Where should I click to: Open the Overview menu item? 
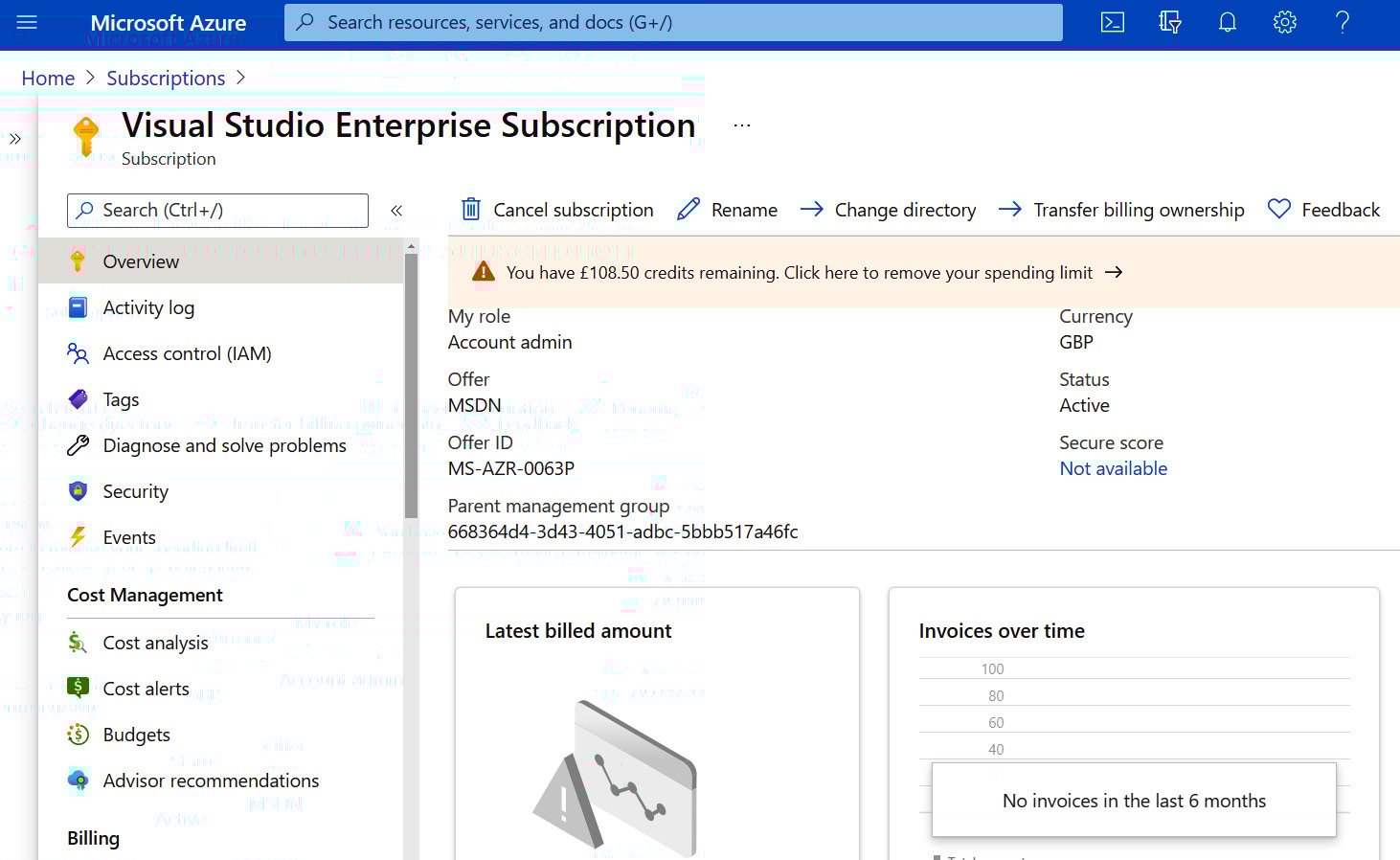tap(221, 261)
